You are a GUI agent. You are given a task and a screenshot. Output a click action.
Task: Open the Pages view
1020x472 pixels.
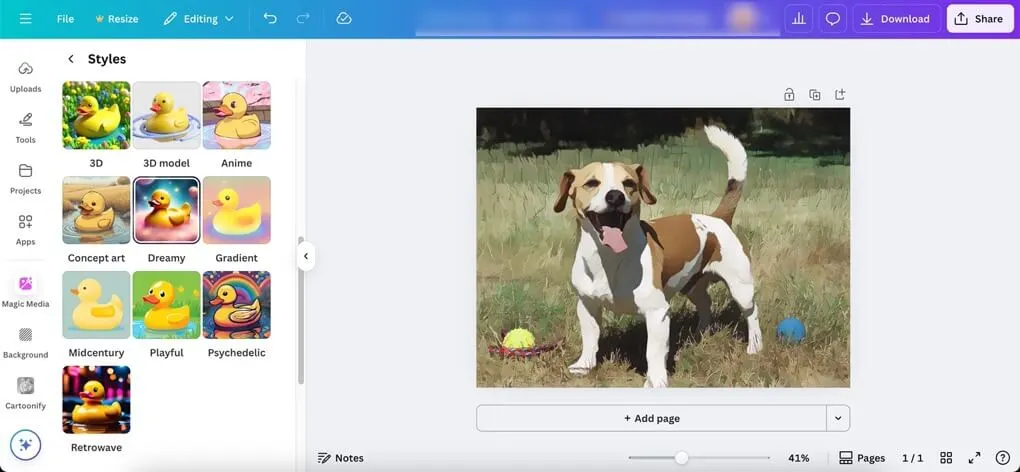(x=862, y=458)
